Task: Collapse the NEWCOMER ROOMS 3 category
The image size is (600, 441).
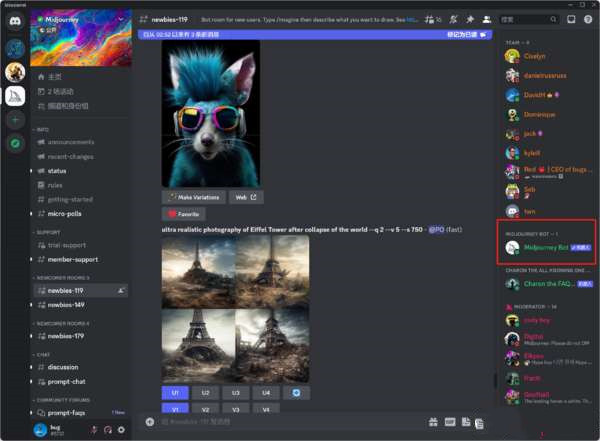Action: pyautogui.click(x=61, y=278)
